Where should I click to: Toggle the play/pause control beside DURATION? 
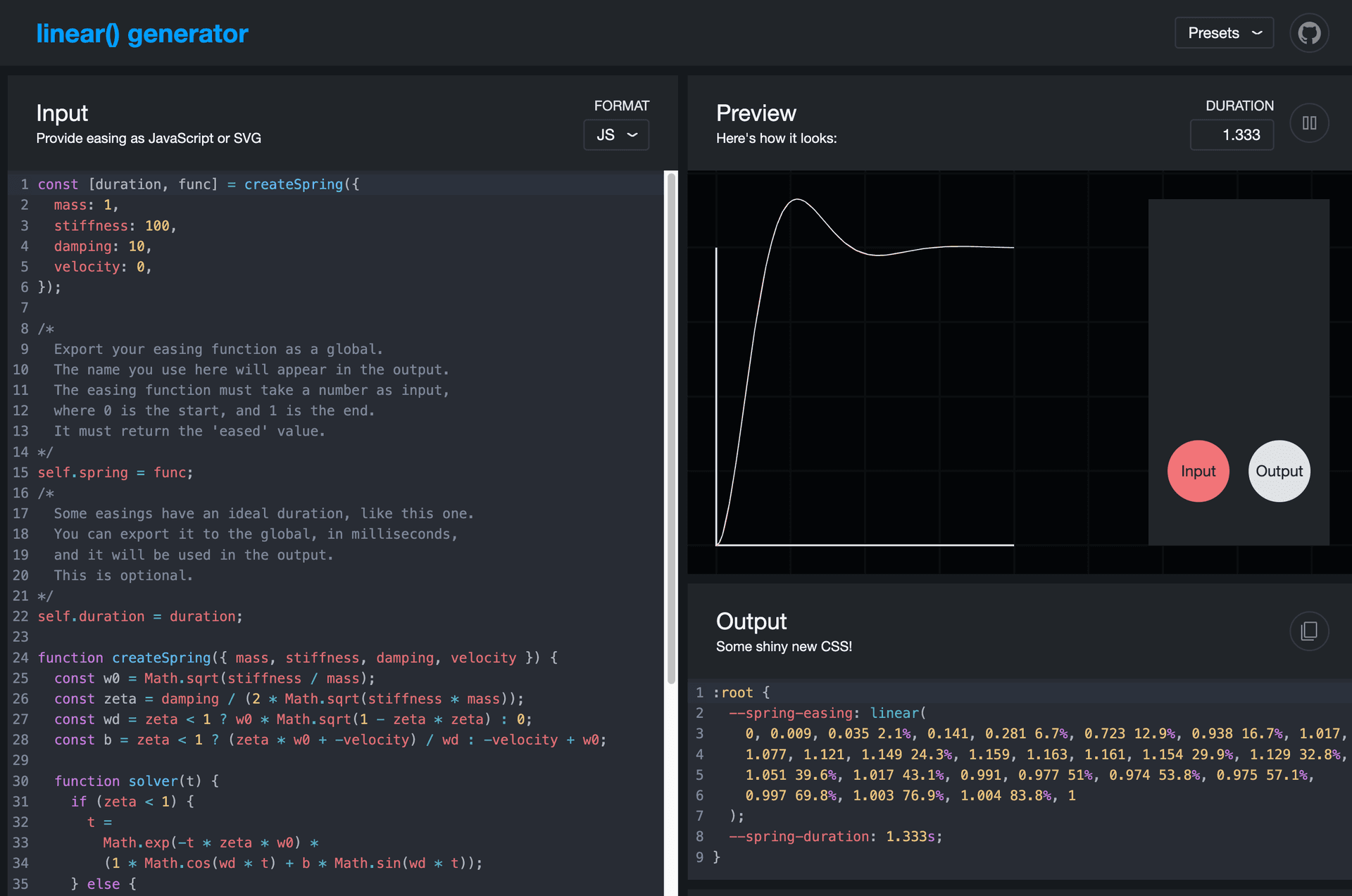click(1310, 122)
